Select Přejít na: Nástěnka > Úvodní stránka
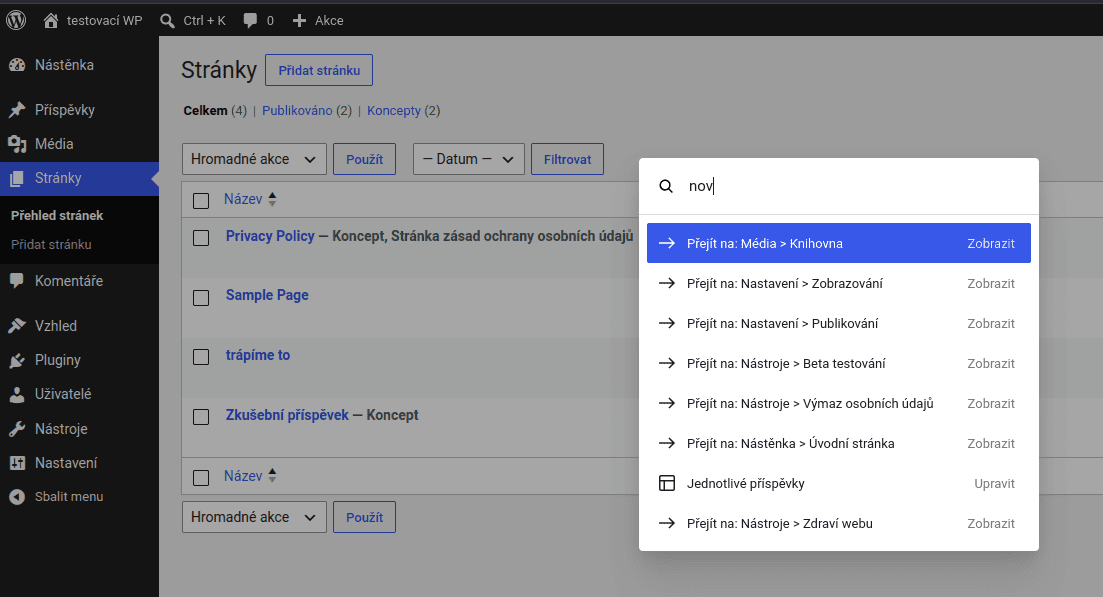The height and width of the screenshot is (597, 1103). pyautogui.click(x=839, y=444)
